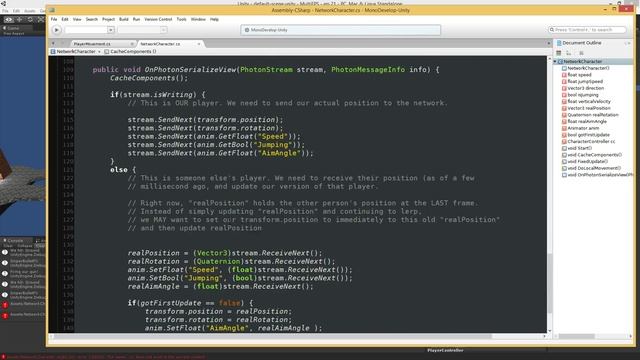Close the PlayerMovement.cs tab
Screen dimensions: 640x360
(132, 44)
